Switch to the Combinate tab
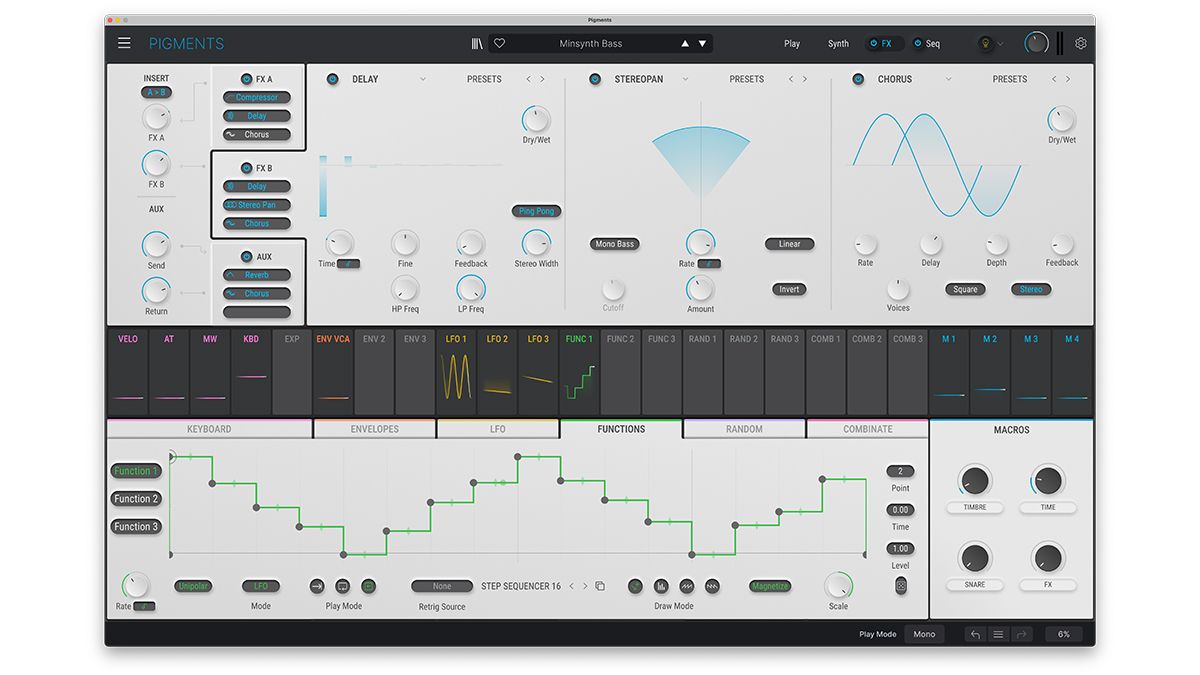 [x=868, y=429]
